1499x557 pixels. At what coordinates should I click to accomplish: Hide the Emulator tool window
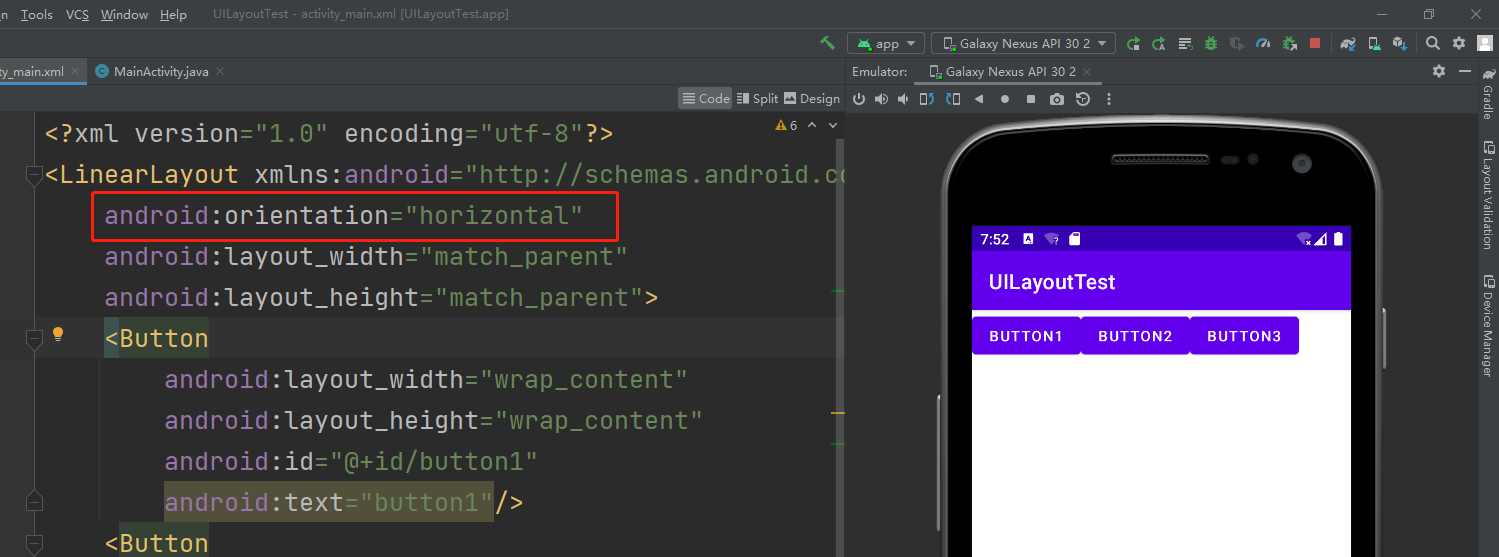click(1465, 71)
